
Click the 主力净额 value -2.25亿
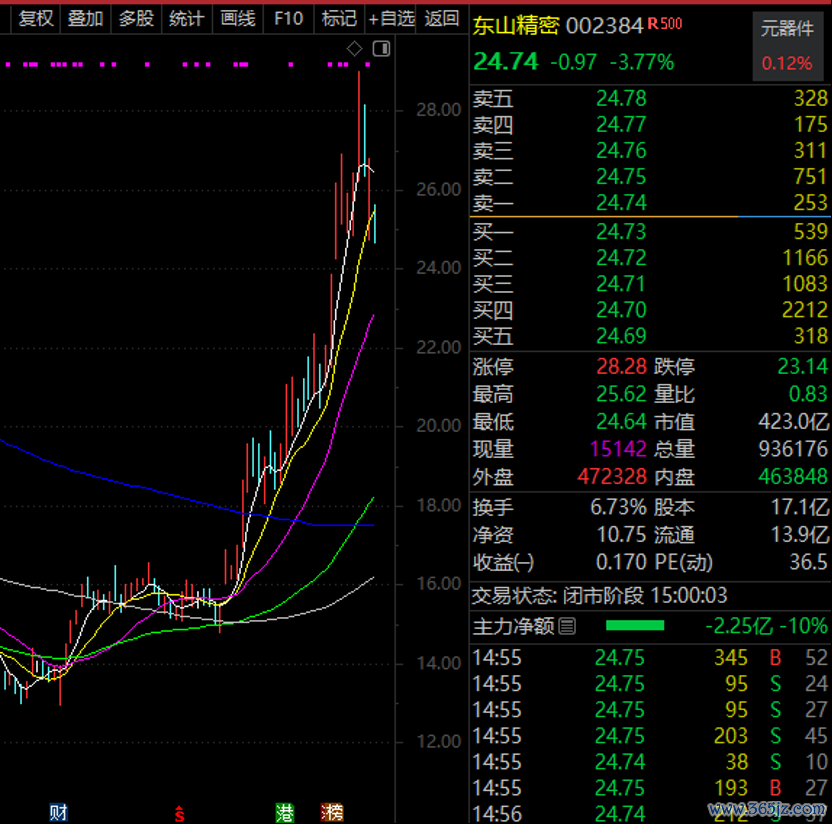(739, 626)
